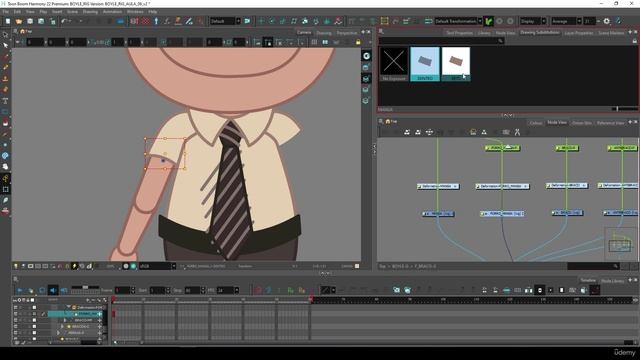Click the yellow bounding-box icon in the top toolbar
The width and height of the screenshot is (640, 360).
tap(384, 21)
